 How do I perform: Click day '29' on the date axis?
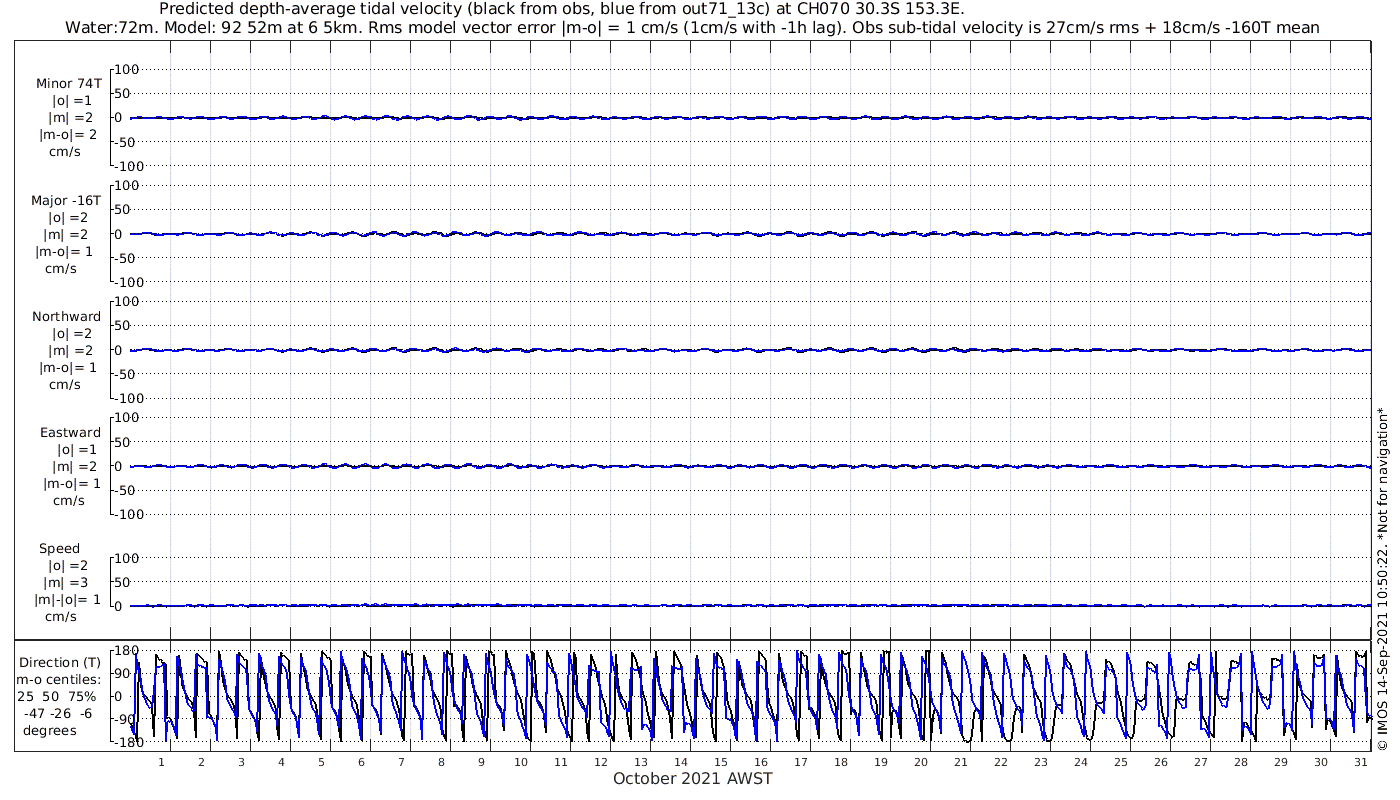[x=1281, y=762]
